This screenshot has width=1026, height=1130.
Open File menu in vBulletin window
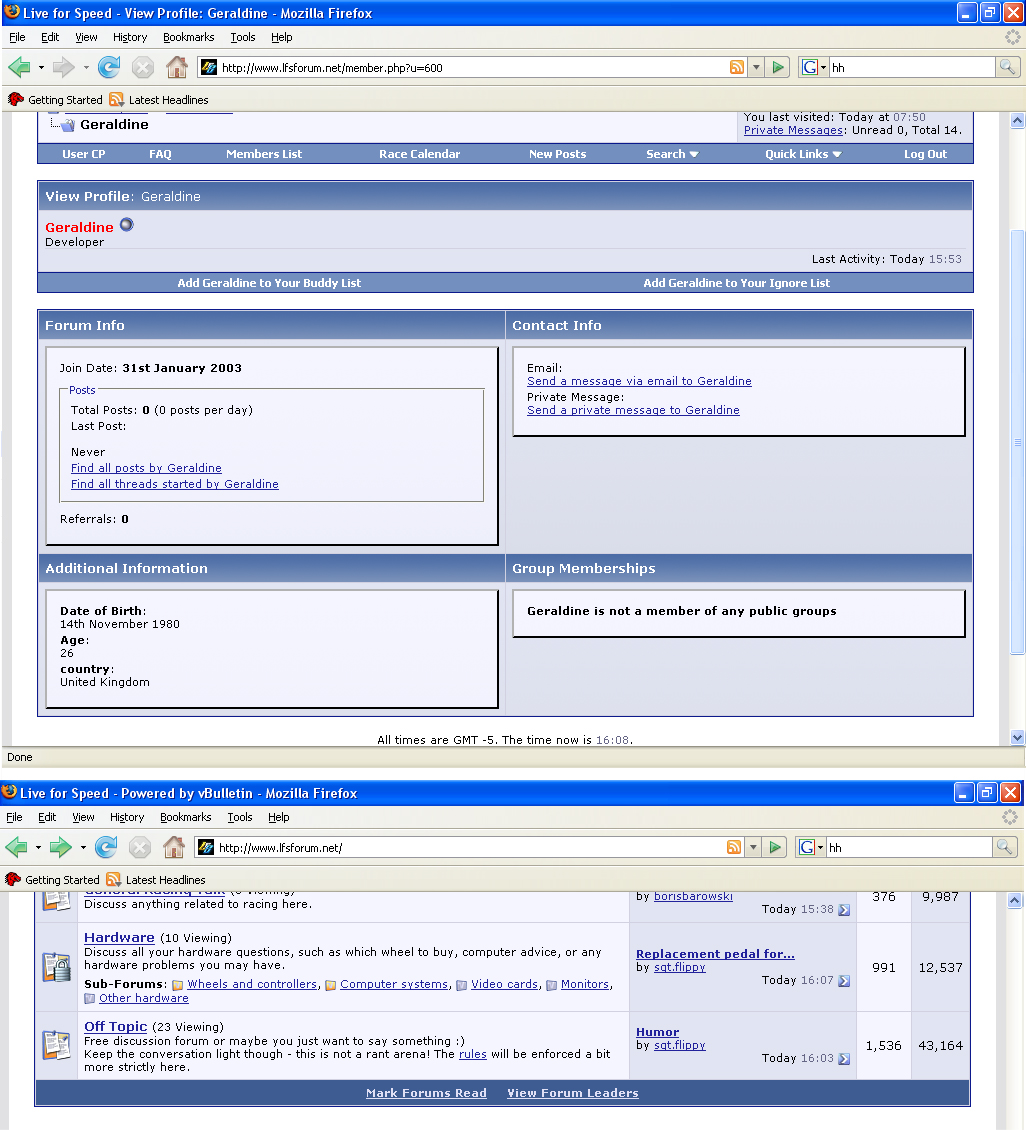click(14, 817)
